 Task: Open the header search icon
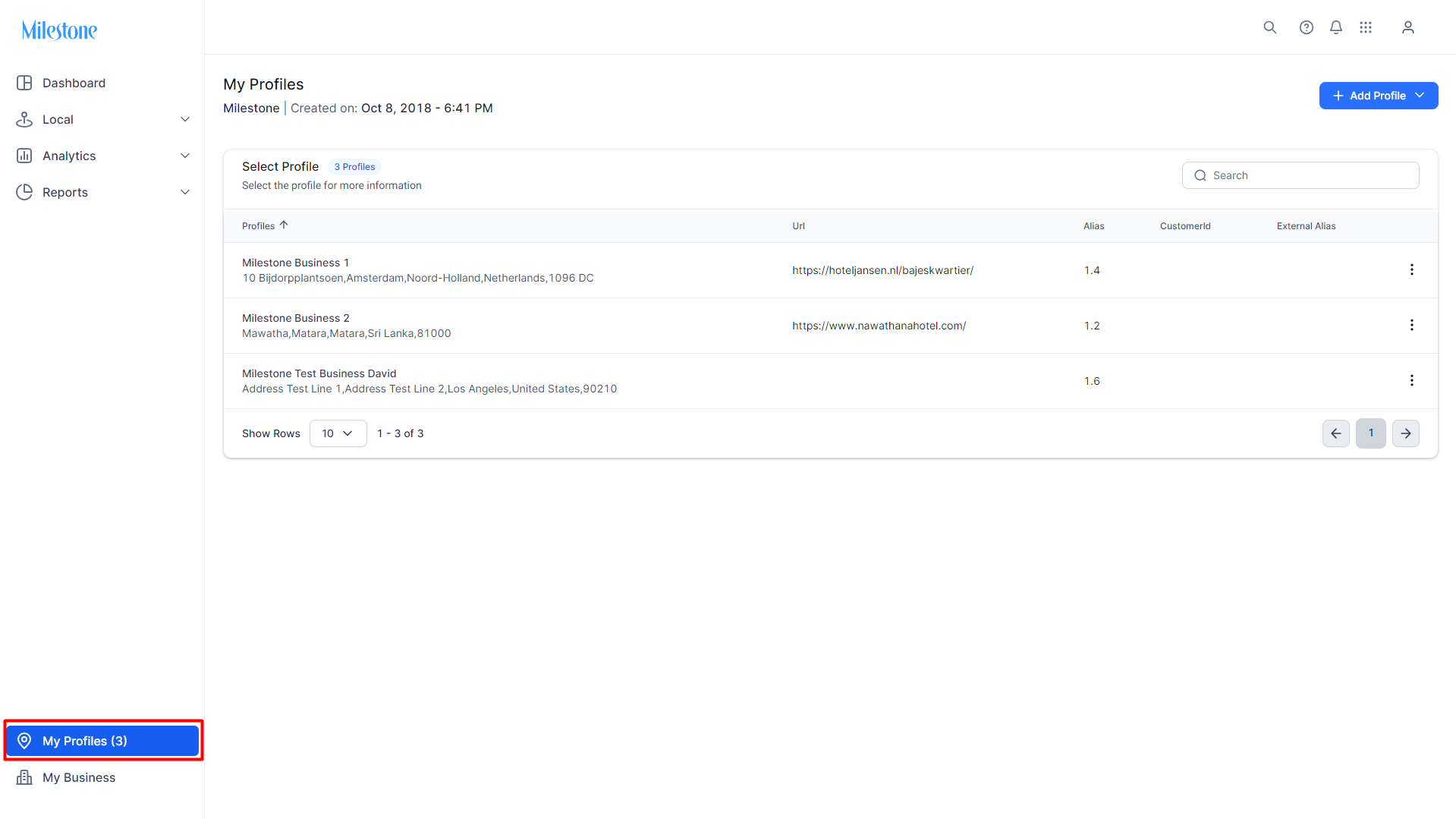[1270, 27]
